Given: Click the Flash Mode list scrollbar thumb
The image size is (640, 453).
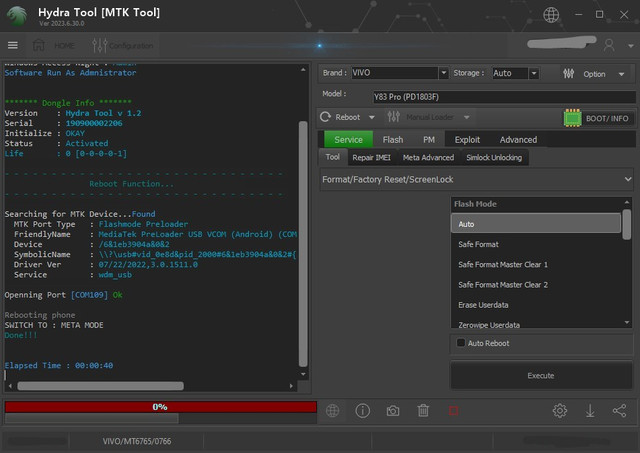Looking at the screenshot, I should [627, 224].
